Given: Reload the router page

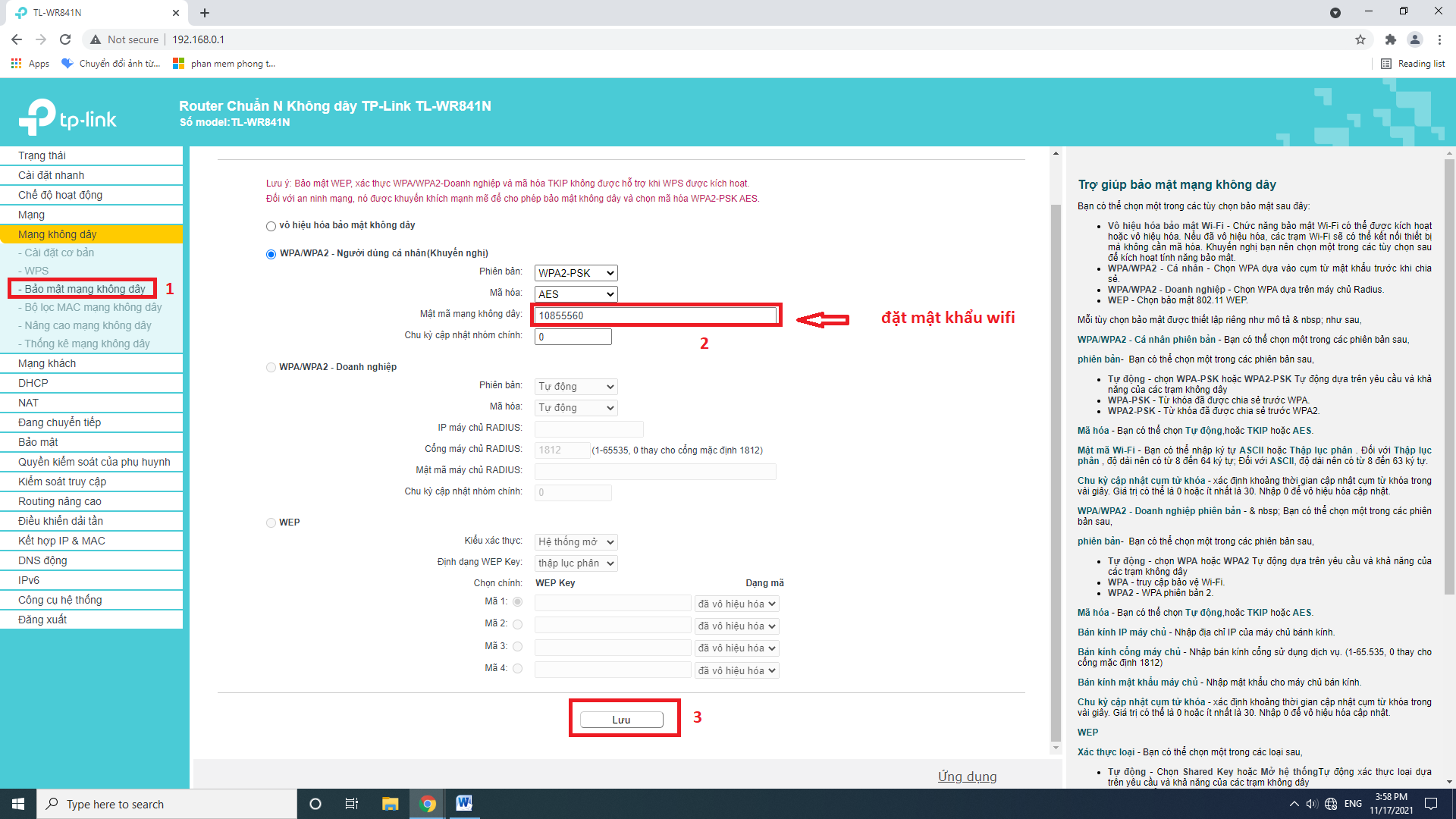Looking at the screenshot, I should 65,39.
